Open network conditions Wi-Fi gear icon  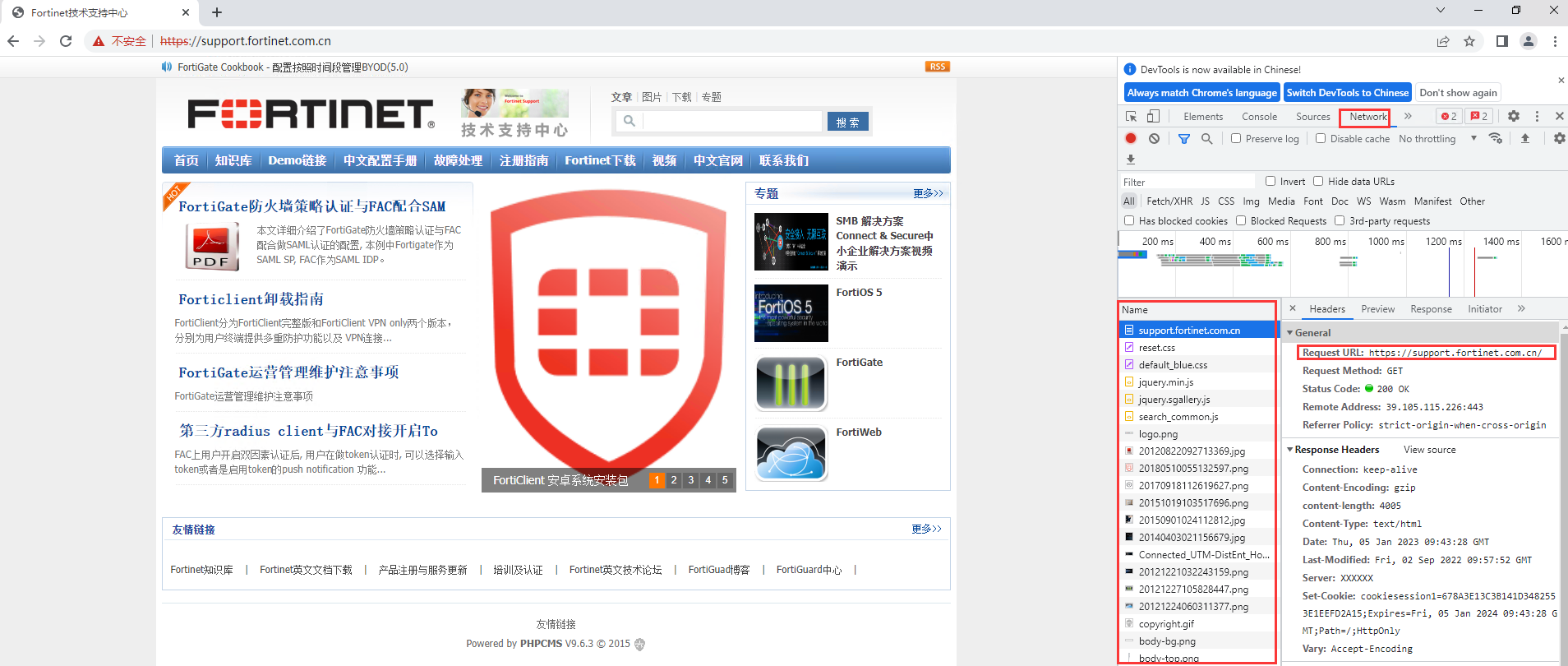point(1496,139)
